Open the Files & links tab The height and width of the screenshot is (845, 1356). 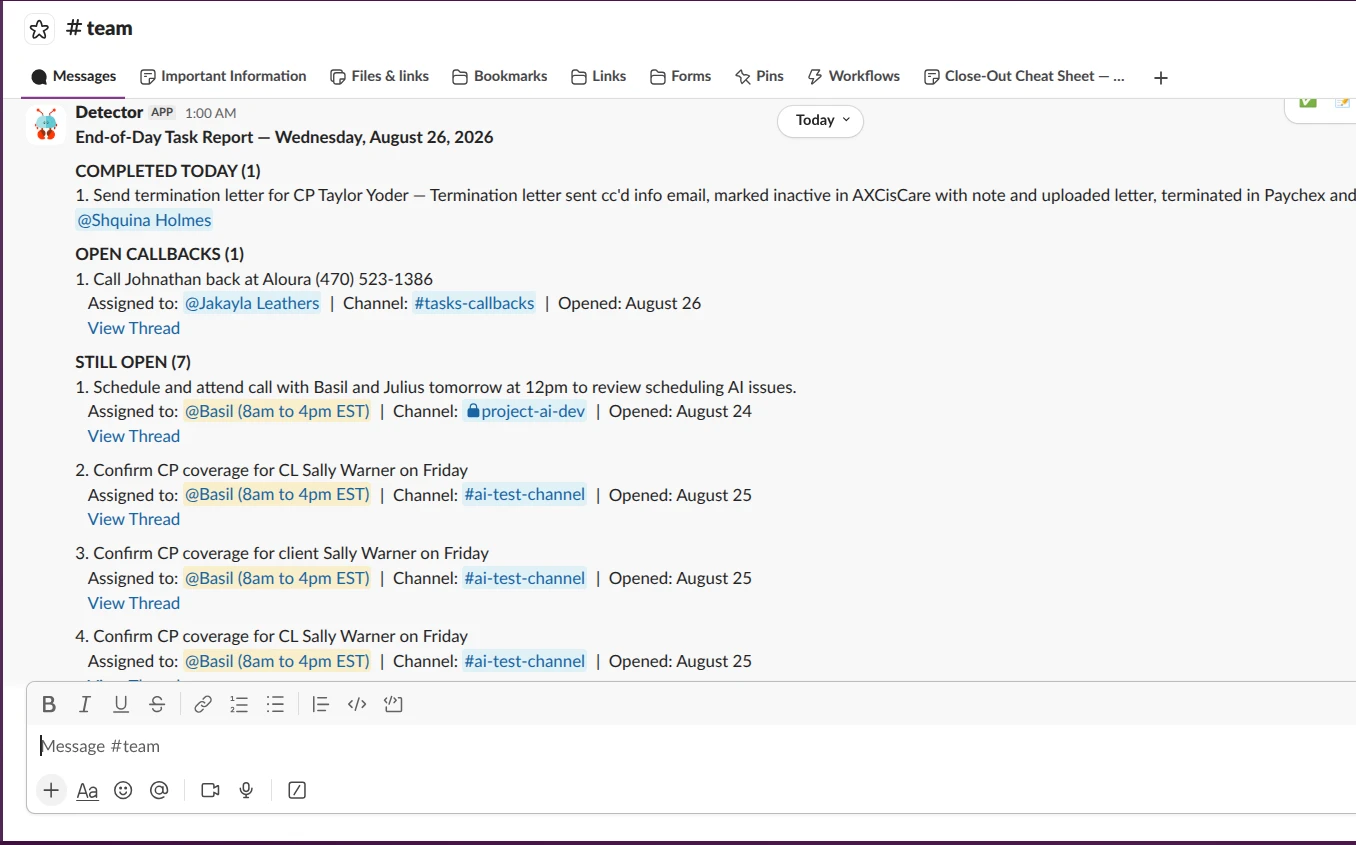(x=379, y=76)
